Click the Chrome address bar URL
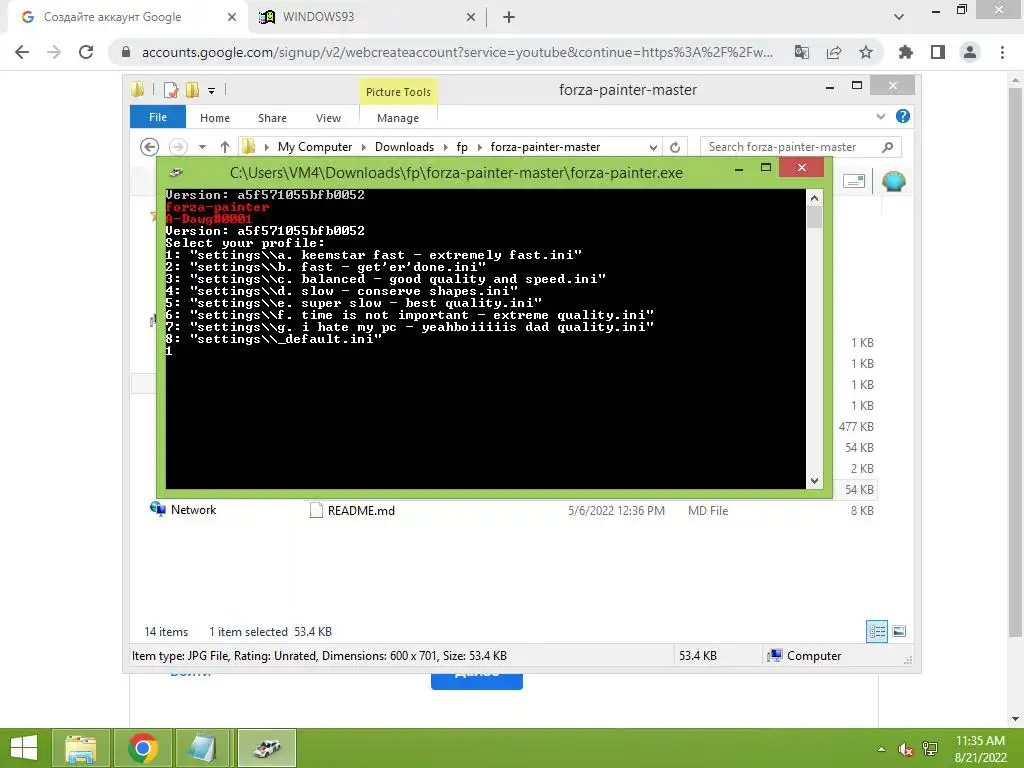Viewport: 1024px width, 768px height. pyautogui.click(x=457, y=52)
